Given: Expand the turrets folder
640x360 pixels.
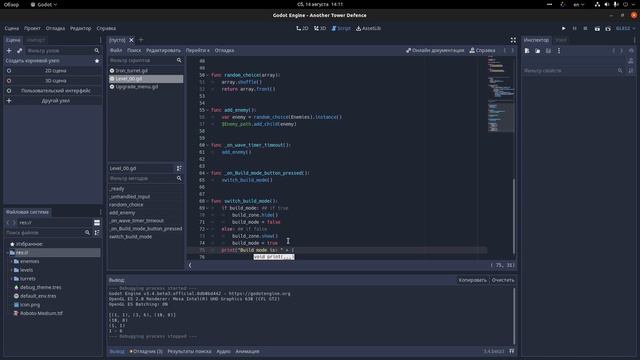Looking at the screenshot, I should coord(12,279).
